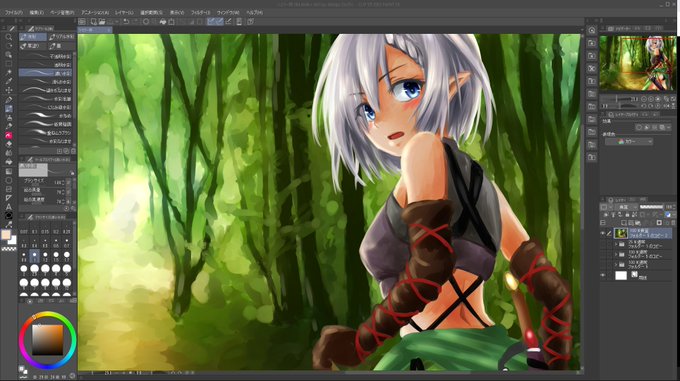
Task: Click the orange hue ring handle on color wheel
Action: (x=34, y=317)
